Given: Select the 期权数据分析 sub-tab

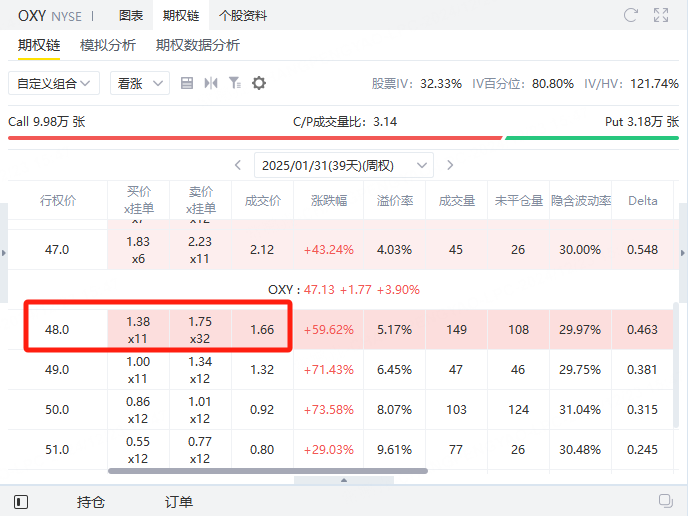Looking at the screenshot, I should point(197,45).
